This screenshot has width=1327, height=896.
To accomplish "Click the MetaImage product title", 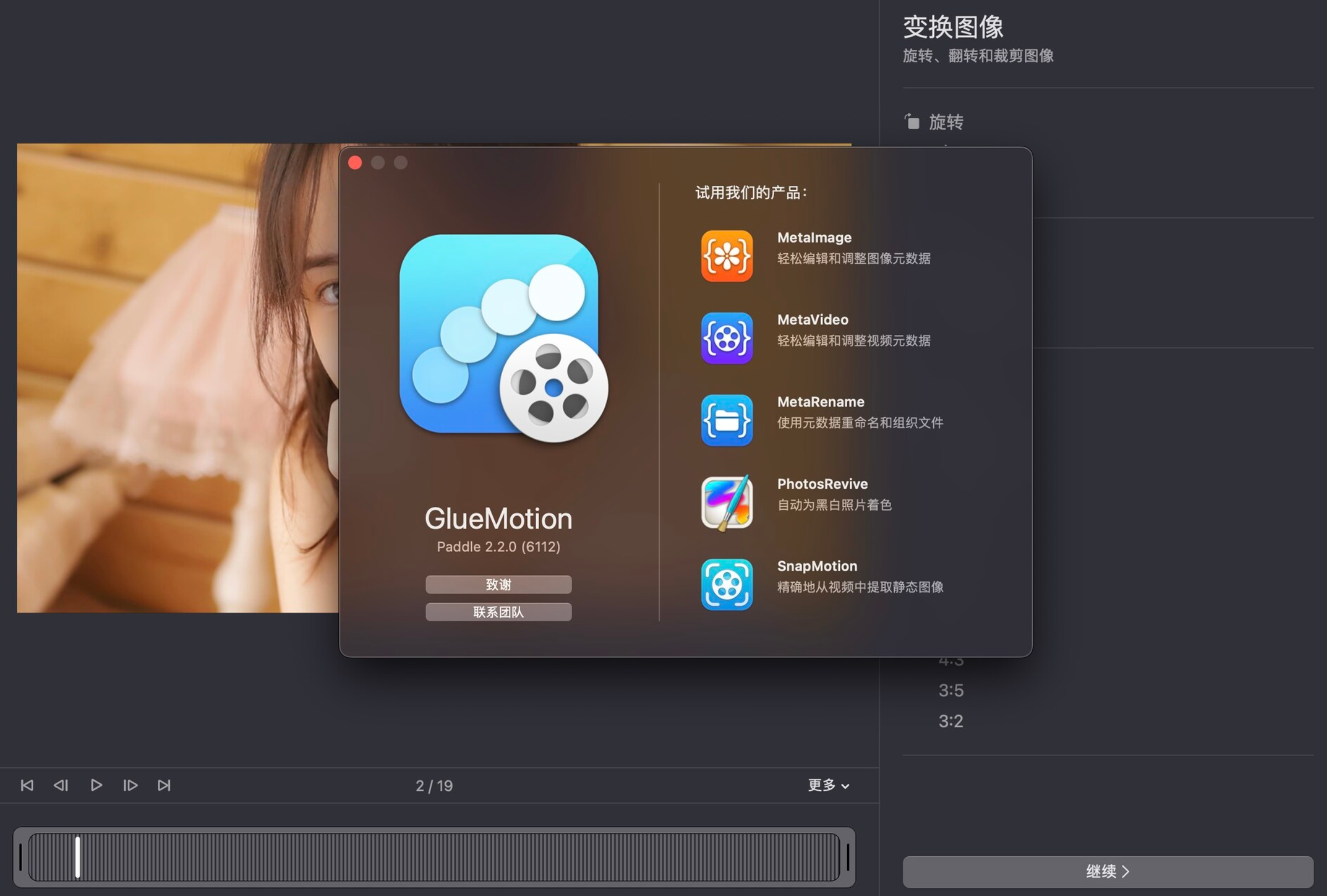I will 814,238.
